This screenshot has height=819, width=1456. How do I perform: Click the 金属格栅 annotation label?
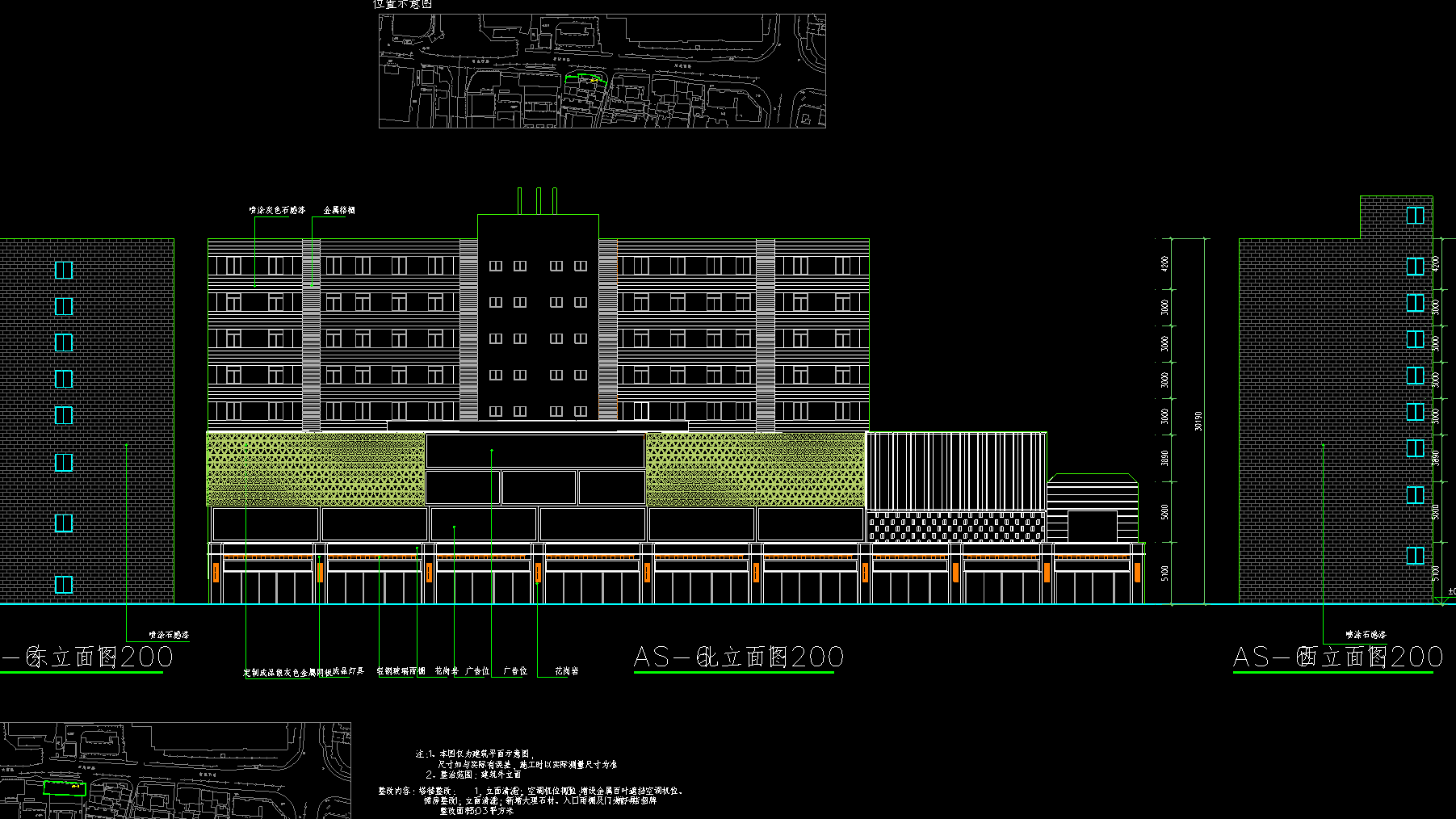pos(339,210)
